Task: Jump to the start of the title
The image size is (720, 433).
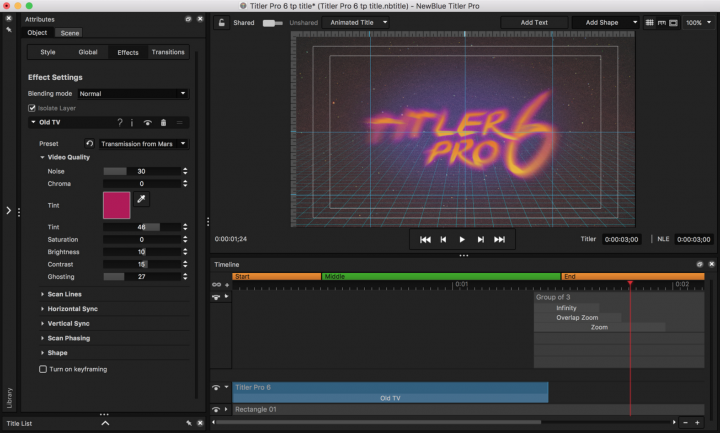Action: pos(425,239)
